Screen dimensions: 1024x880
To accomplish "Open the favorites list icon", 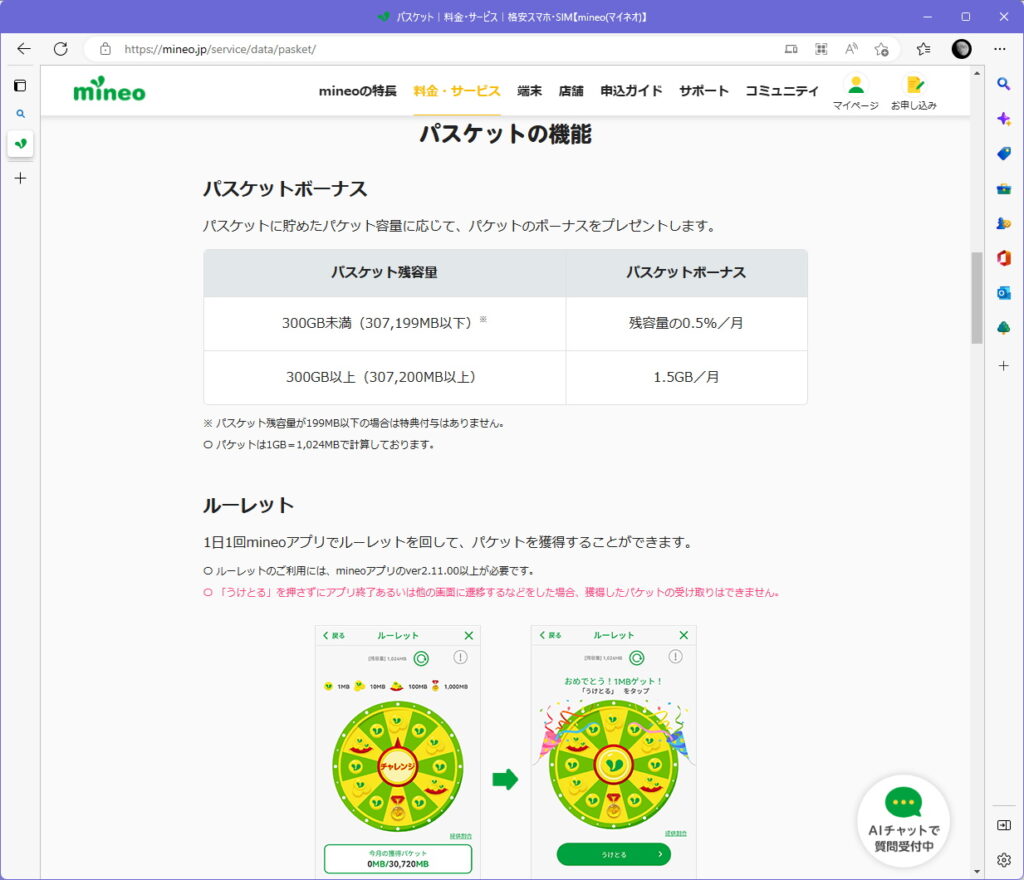I will tap(923, 49).
